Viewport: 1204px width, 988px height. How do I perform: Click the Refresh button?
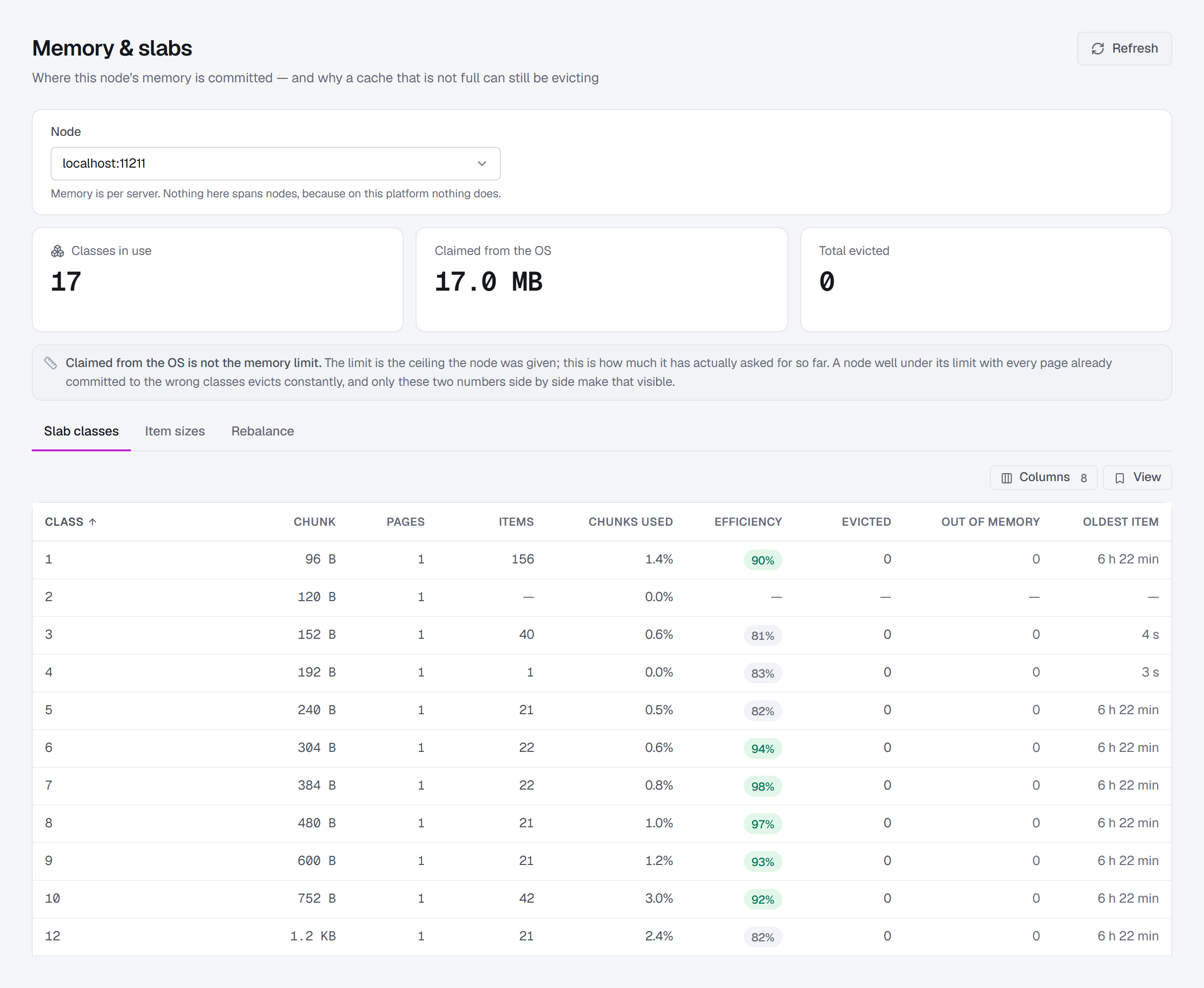(1124, 49)
